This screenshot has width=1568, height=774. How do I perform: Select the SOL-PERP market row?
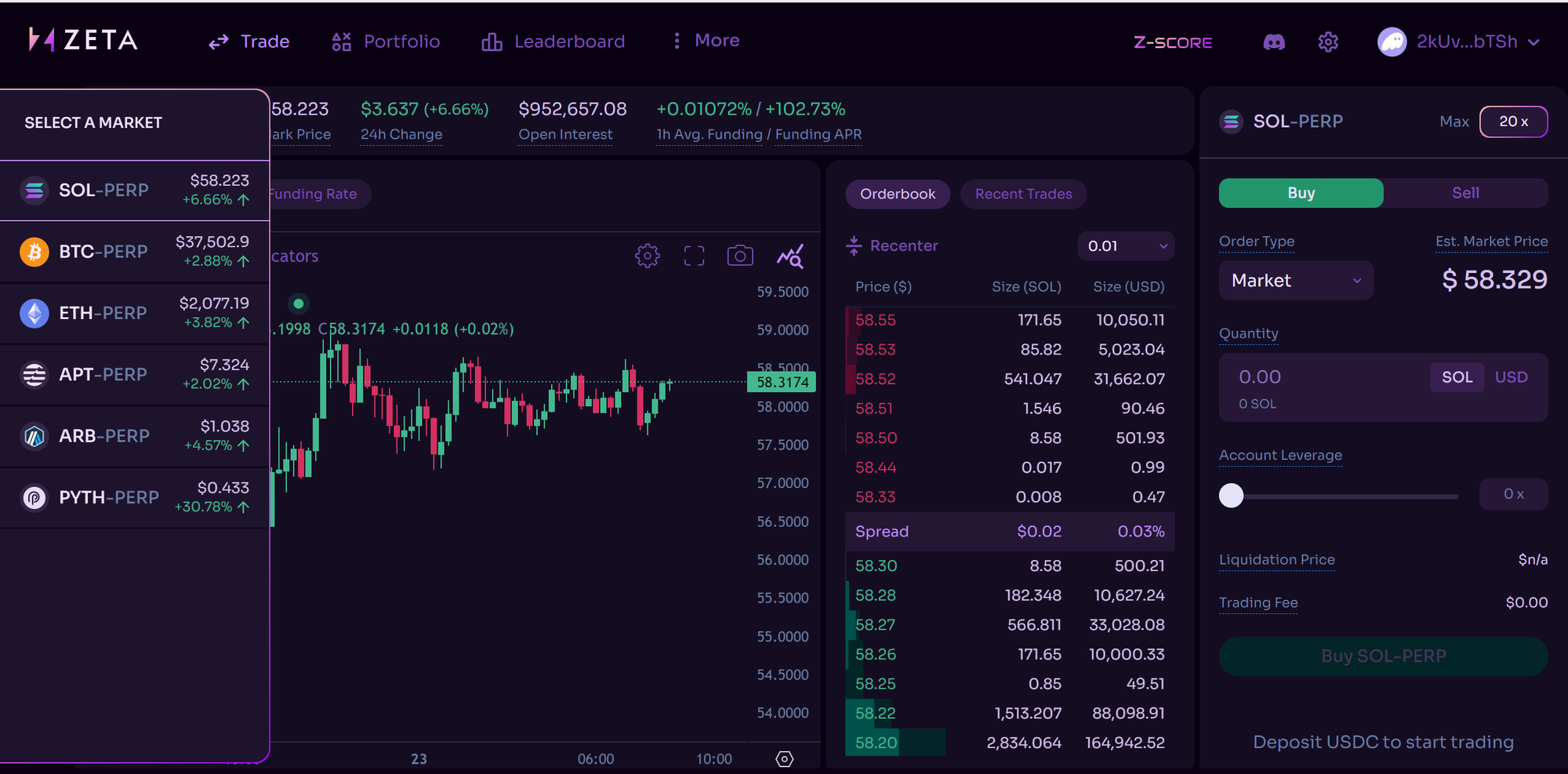point(135,191)
